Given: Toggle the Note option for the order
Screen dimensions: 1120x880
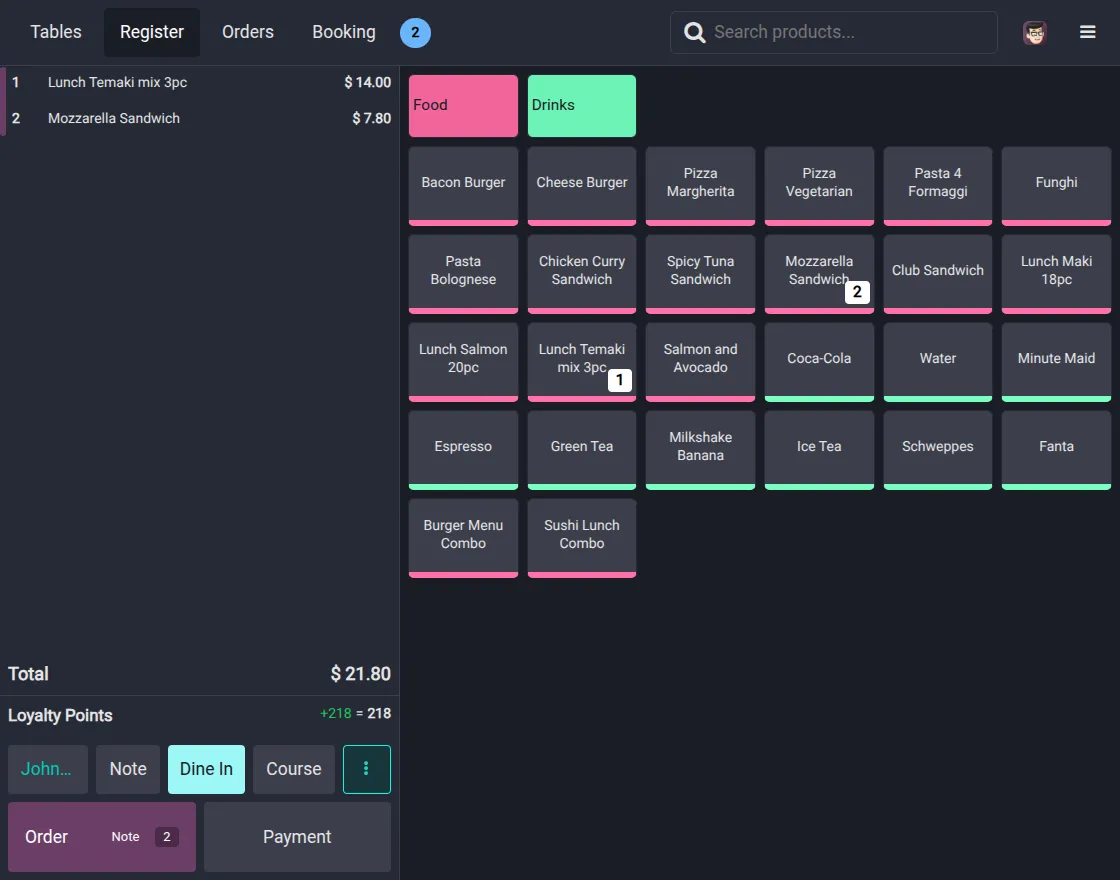Looking at the screenshot, I should [128, 768].
